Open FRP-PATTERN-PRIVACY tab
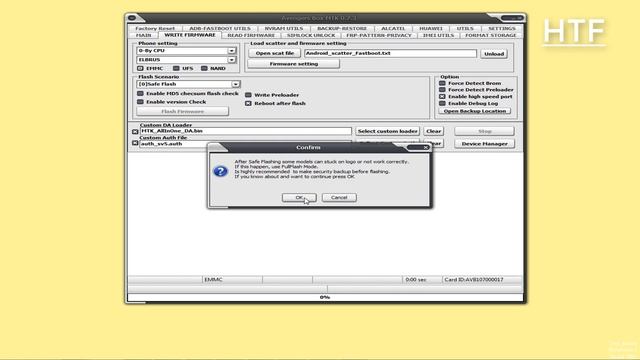Screen dimensions: 640x360 pos(379,36)
